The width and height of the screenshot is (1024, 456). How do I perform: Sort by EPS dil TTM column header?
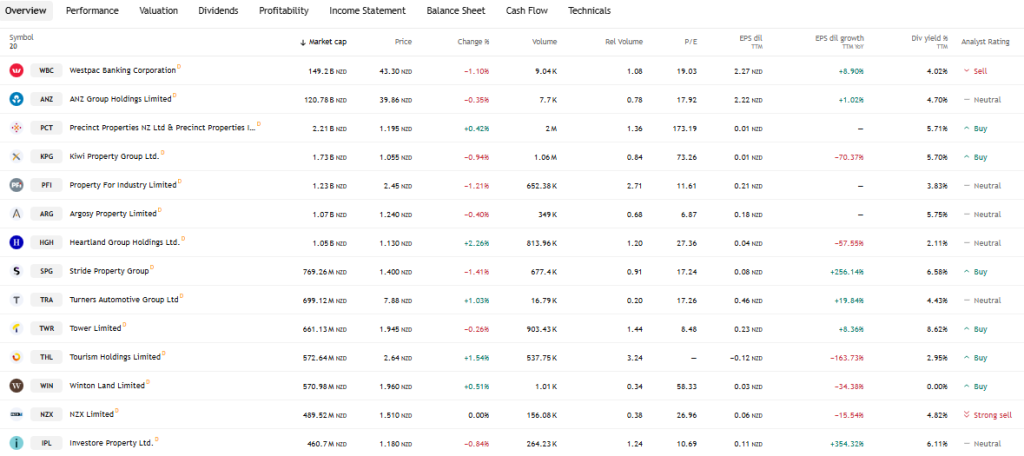750,42
